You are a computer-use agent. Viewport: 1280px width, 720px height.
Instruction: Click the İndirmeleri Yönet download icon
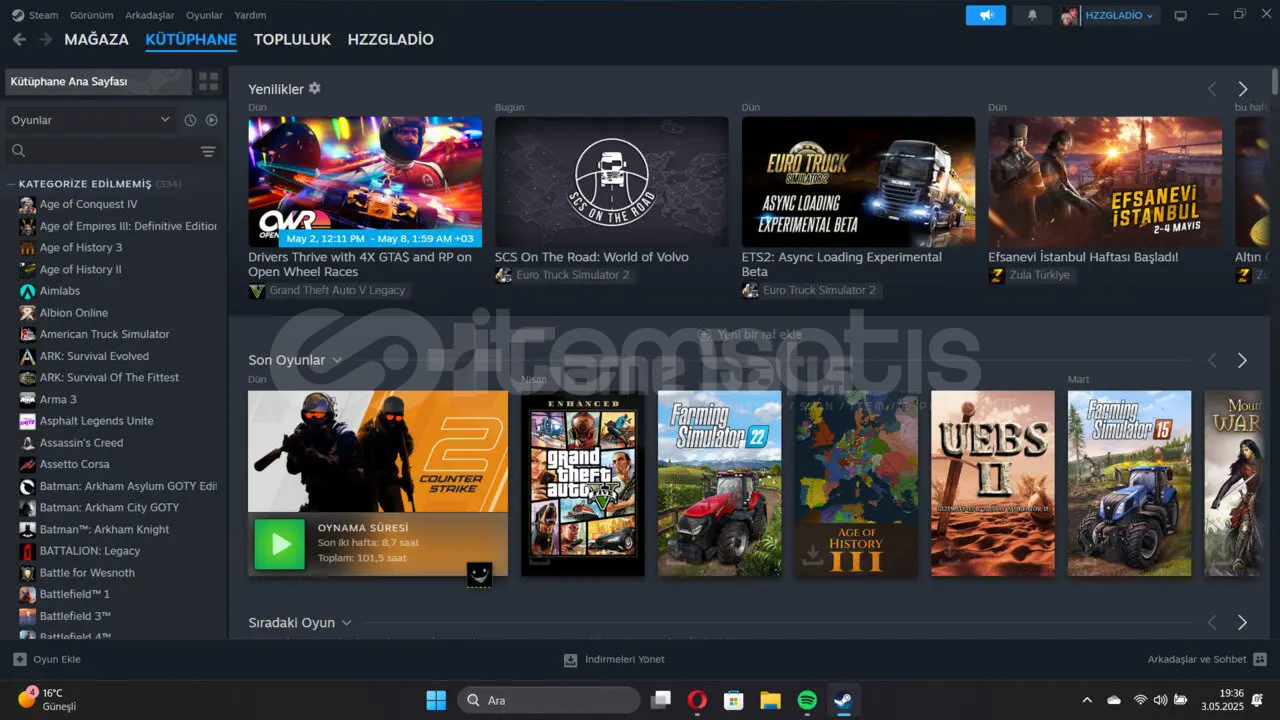[x=570, y=660]
